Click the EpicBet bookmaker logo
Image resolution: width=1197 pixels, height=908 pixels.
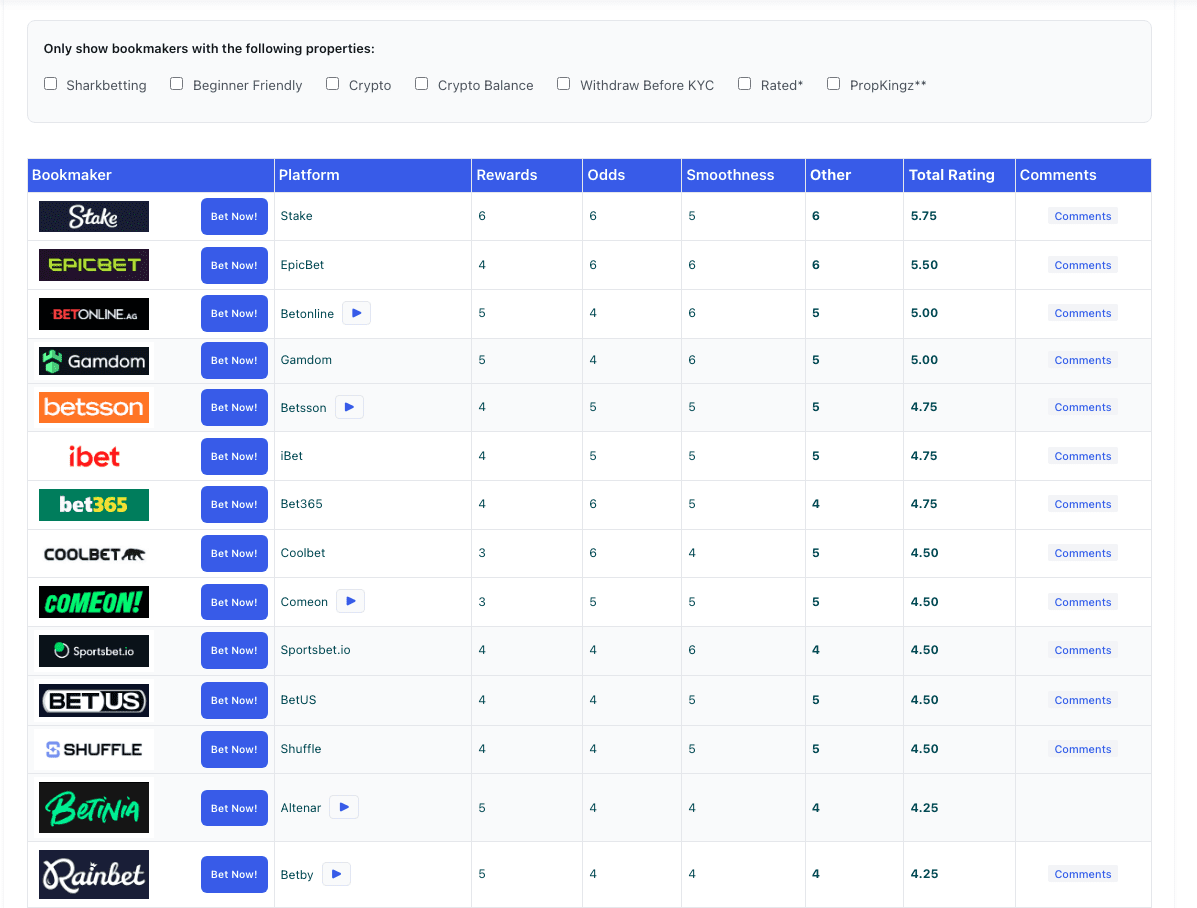(x=94, y=265)
